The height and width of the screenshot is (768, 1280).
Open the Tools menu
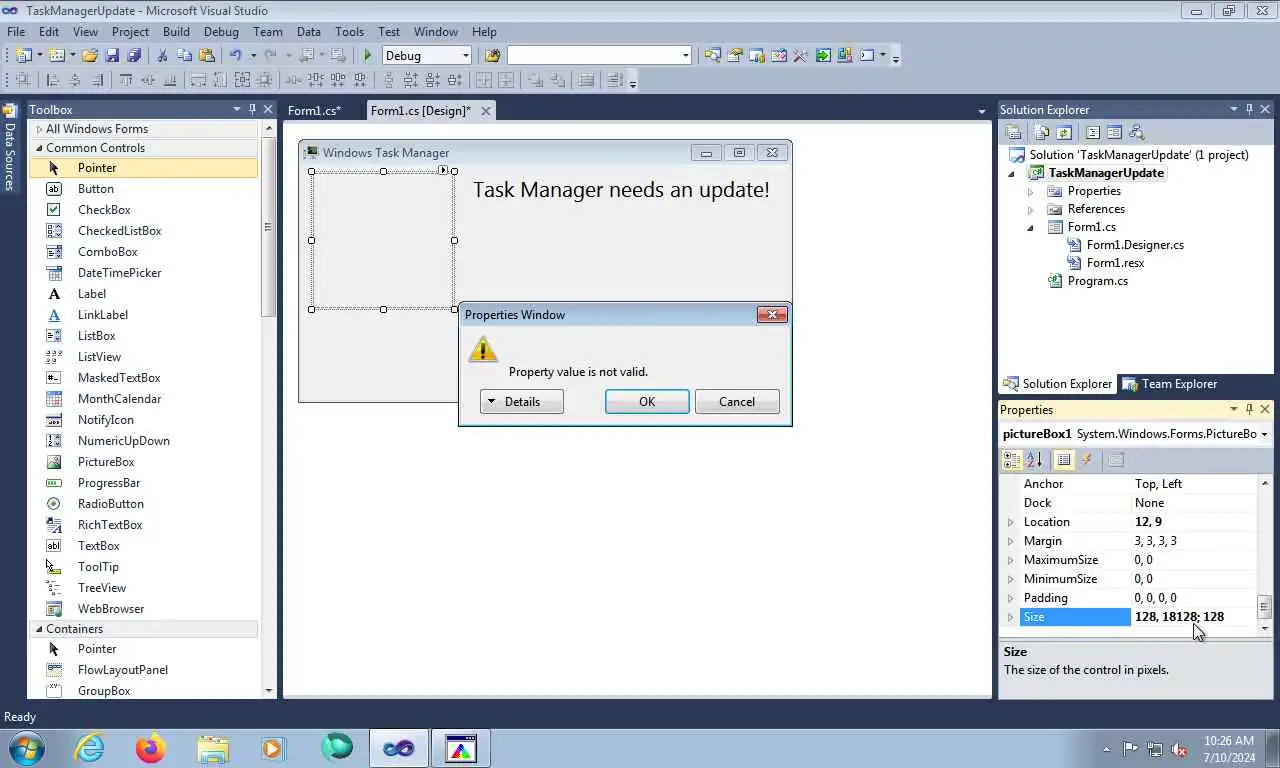(349, 32)
